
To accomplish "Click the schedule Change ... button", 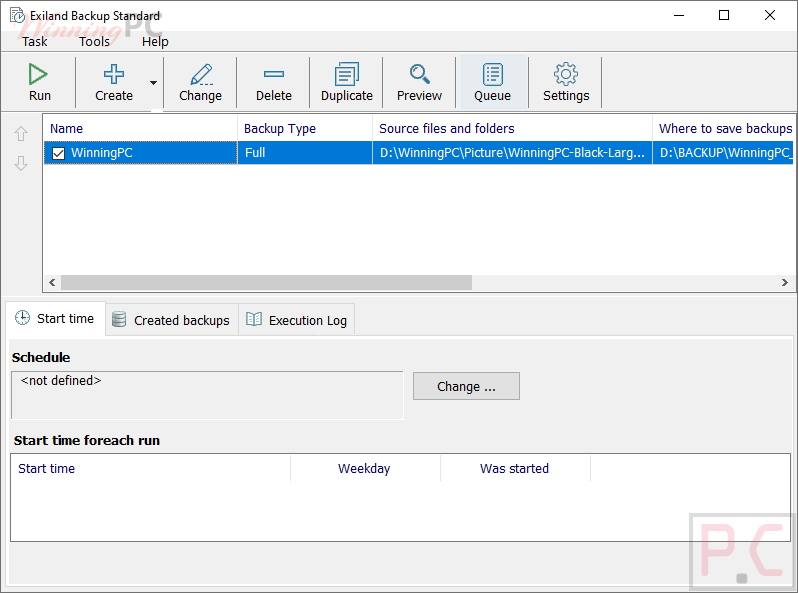I will (x=466, y=386).
